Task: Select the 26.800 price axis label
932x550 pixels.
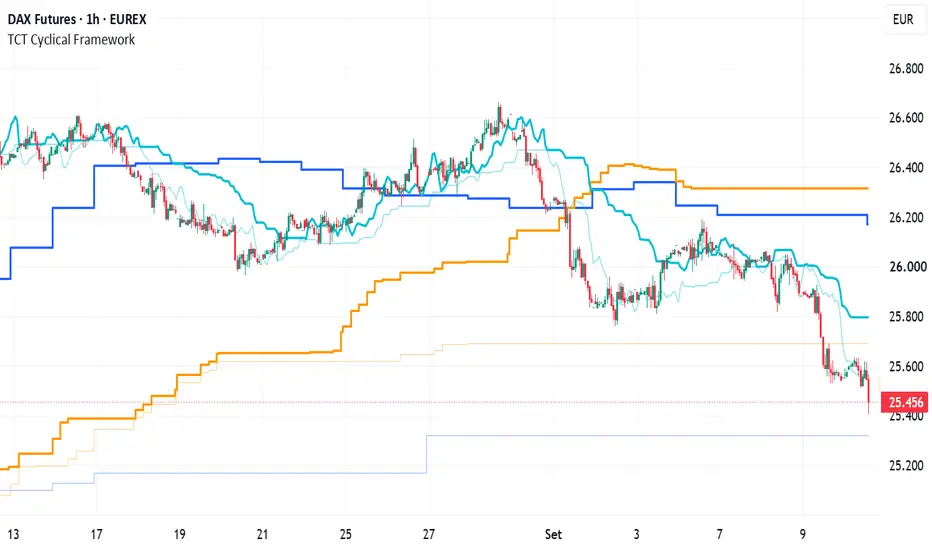Action: click(906, 68)
